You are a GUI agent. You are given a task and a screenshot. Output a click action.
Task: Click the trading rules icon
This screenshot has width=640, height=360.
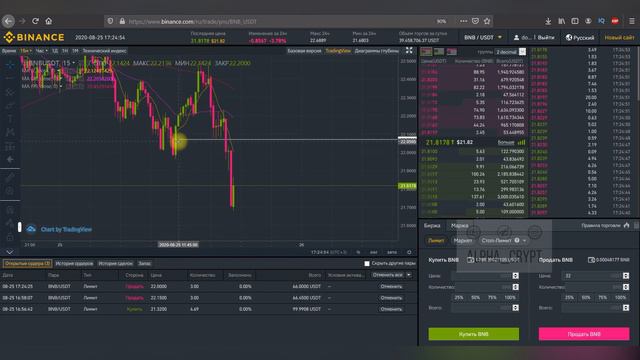(x=627, y=225)
